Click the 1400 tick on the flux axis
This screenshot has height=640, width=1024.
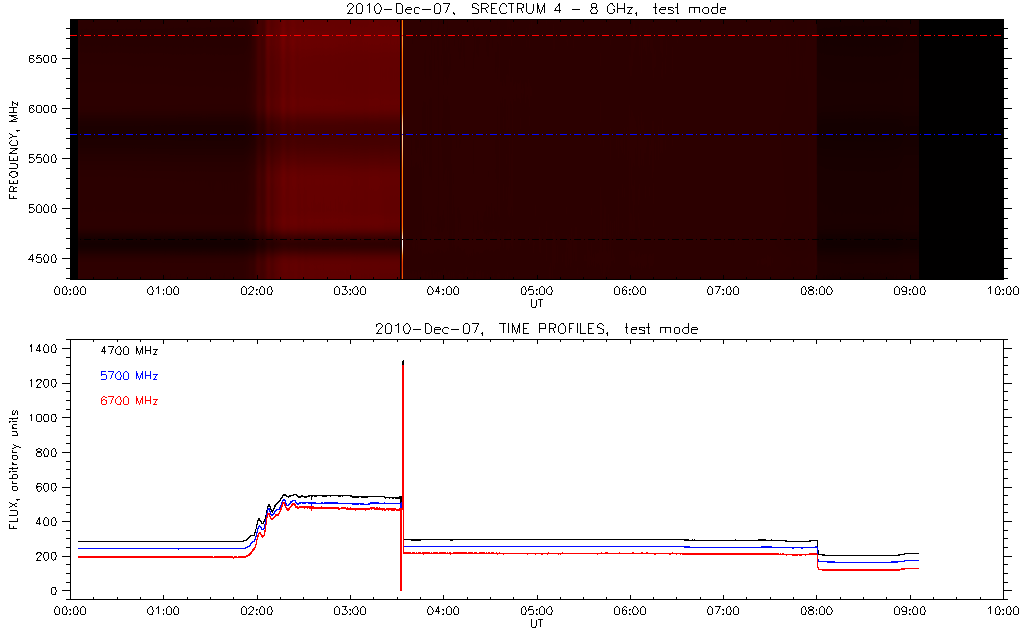click(x=44, y=348)
